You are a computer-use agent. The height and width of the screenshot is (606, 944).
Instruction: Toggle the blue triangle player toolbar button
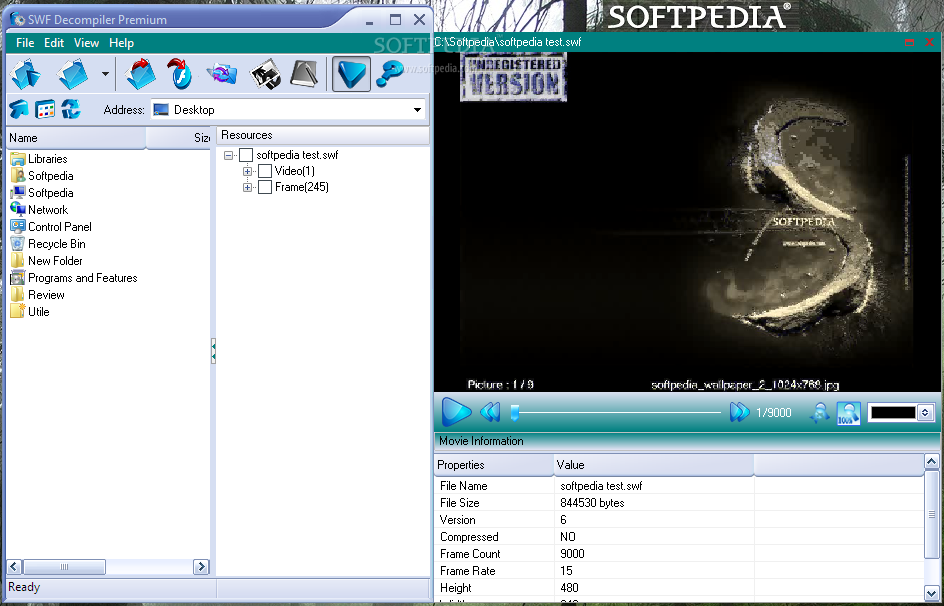click(x=351, y=74)
